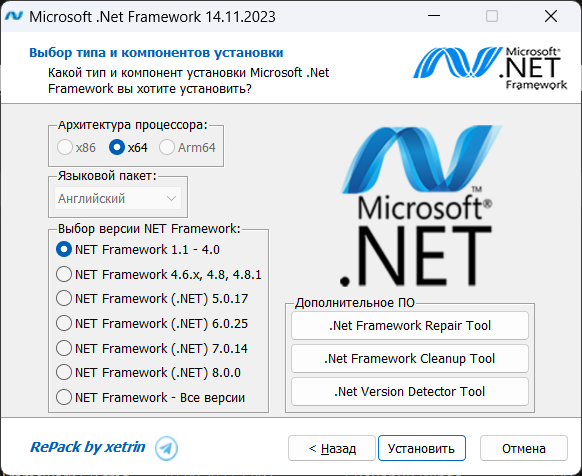Open the Языковой пакет language dropdown
The image size is (582, 476).
118,198
